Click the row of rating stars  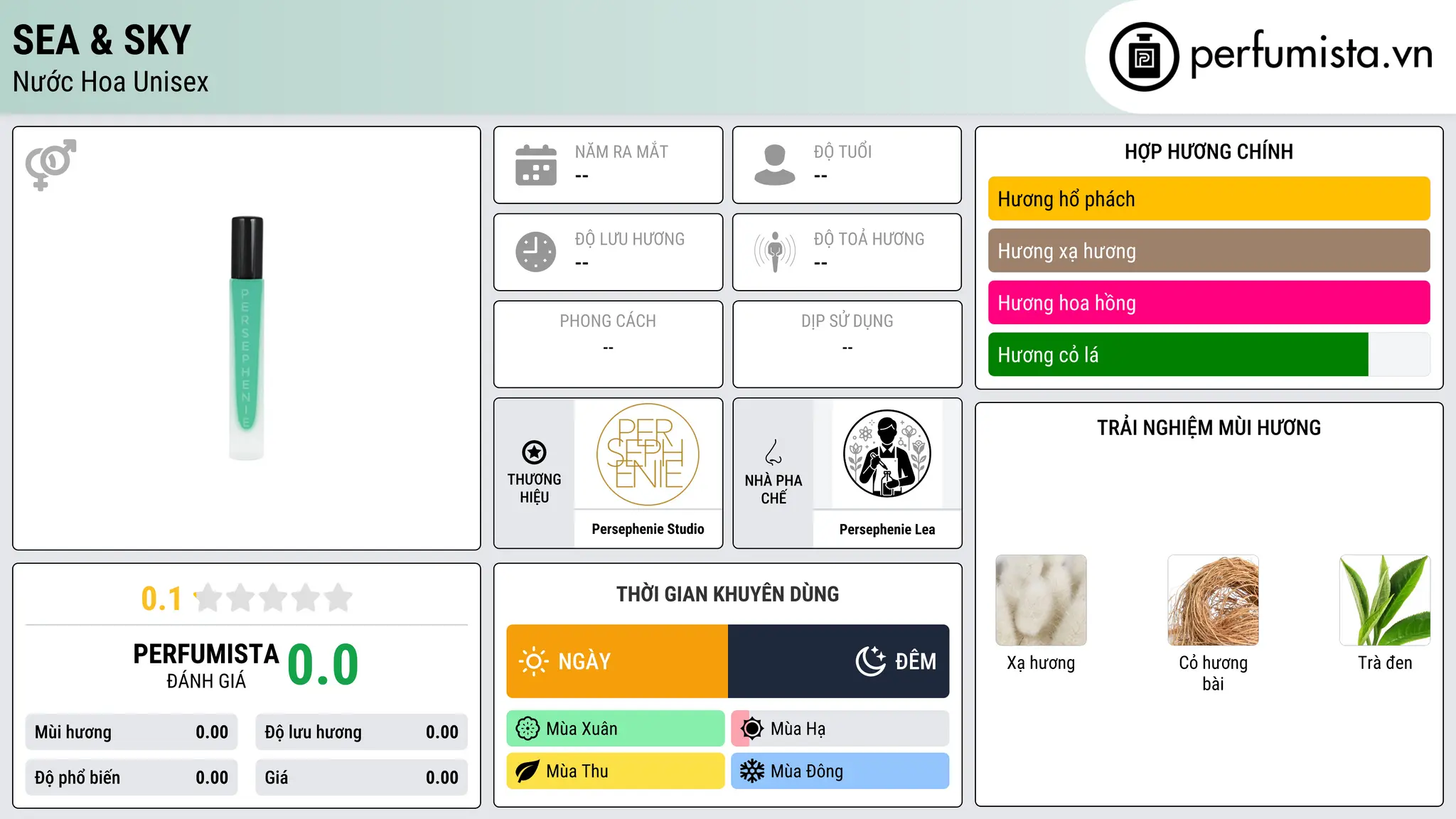[x=274, y=598]
